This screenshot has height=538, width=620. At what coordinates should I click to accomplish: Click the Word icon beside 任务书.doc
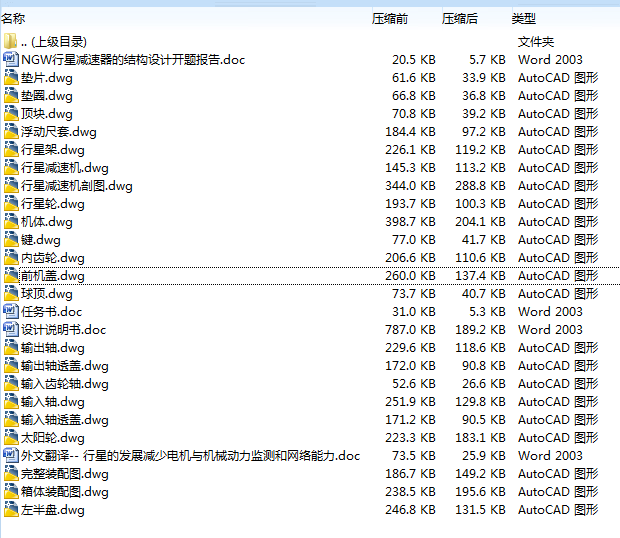pyautogui.click(x=11, y=311)
